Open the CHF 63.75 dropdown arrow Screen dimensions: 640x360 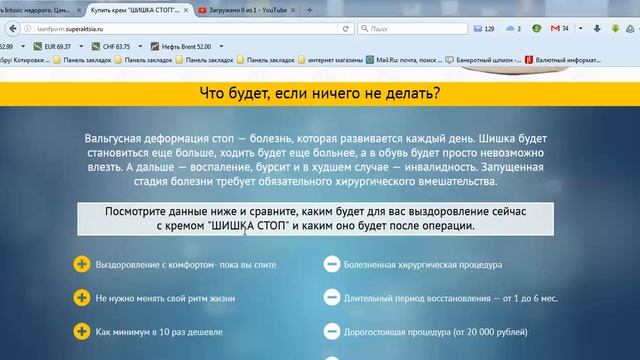(x=140, y=47)
